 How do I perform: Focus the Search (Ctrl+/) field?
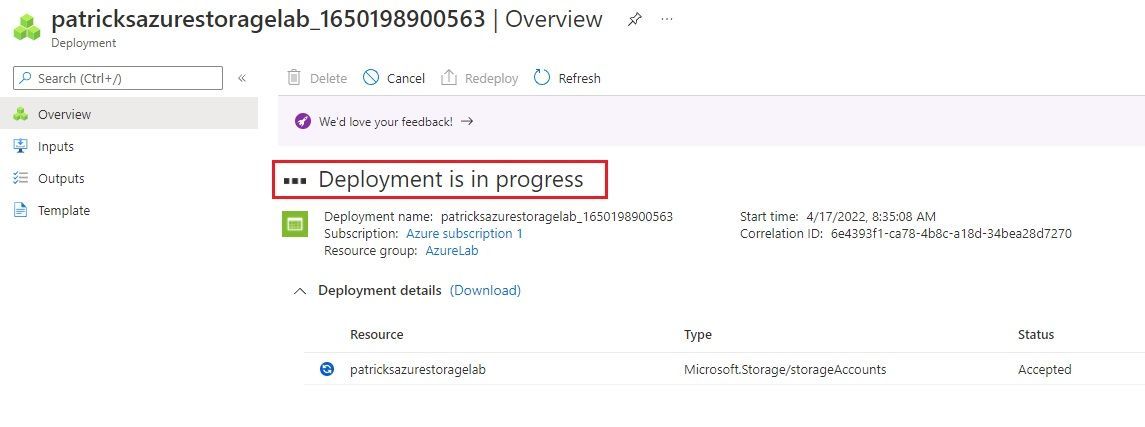[118, 78]
